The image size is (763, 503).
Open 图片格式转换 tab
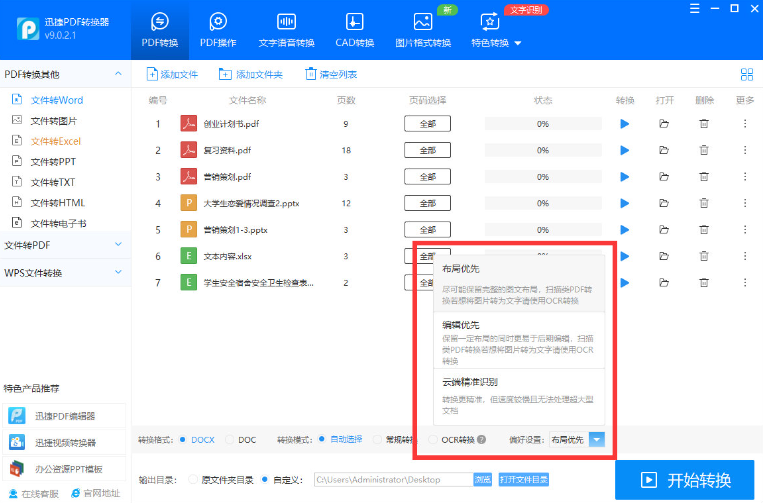(x=423, y=30)
